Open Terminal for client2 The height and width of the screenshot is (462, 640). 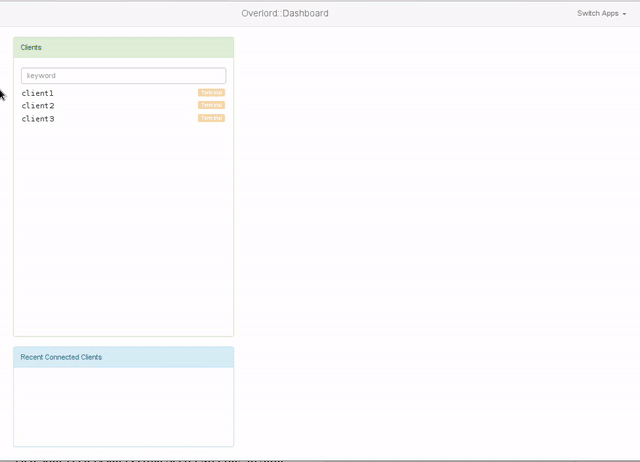[211, 105]
